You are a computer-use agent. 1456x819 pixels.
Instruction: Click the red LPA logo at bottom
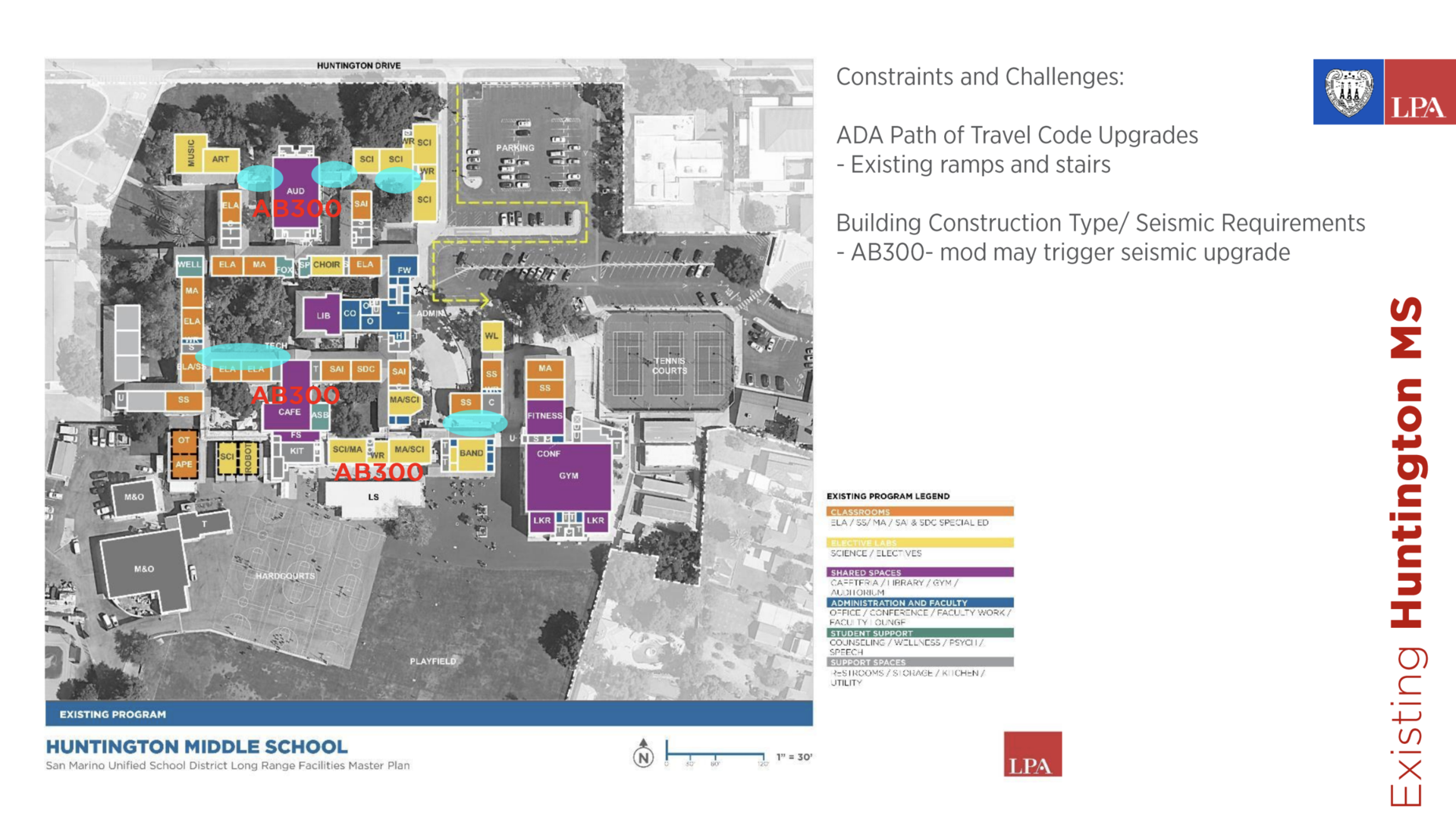(1032, 752)
